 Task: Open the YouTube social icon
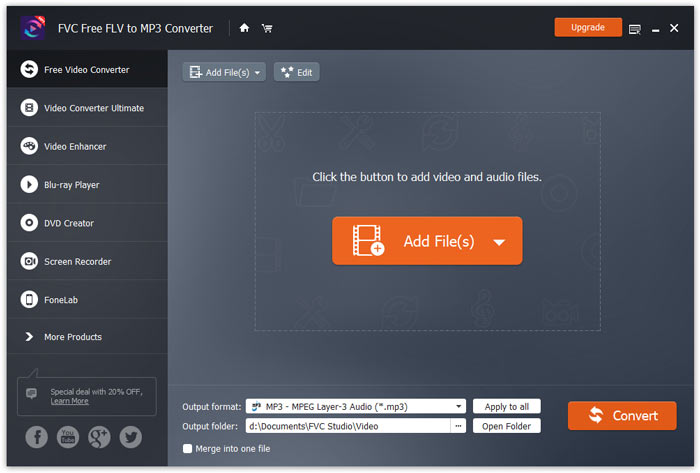(68, 437)
